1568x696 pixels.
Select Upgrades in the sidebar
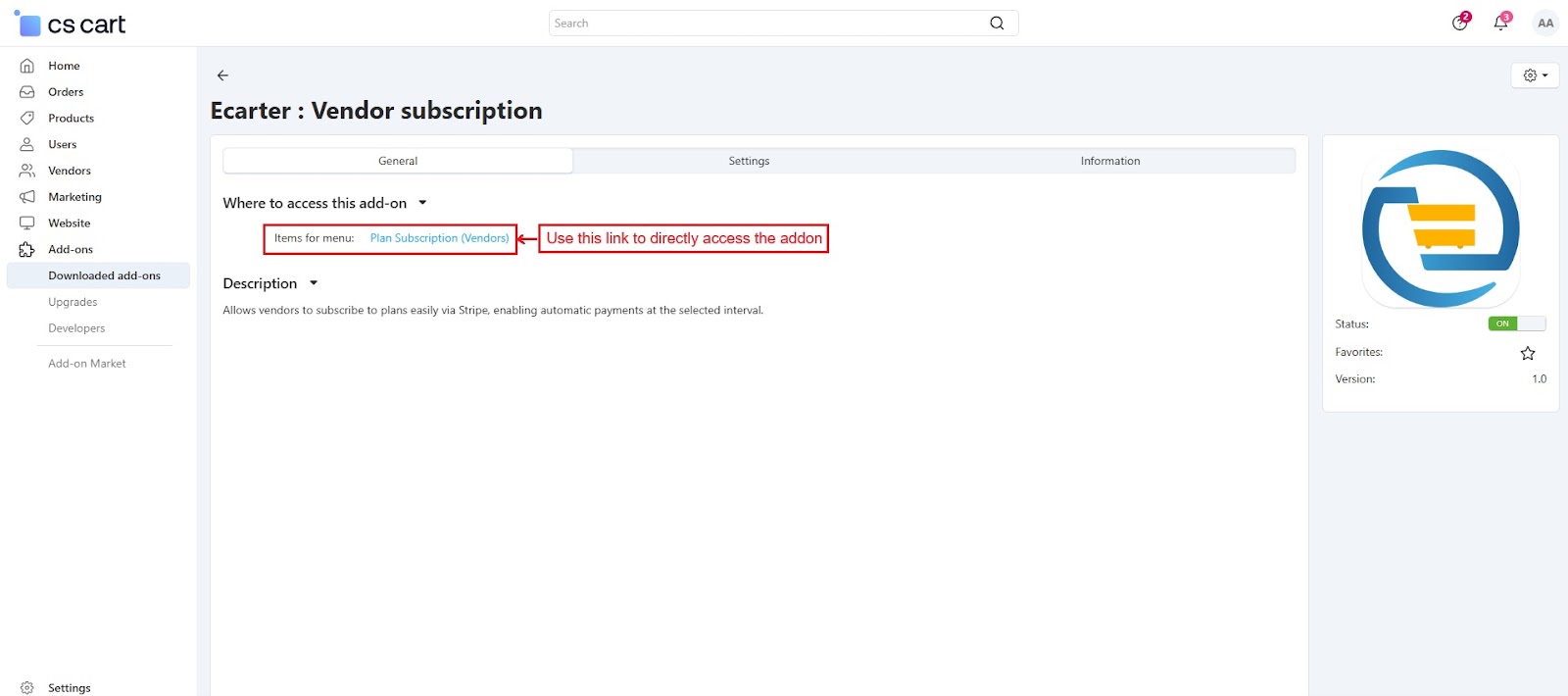73,302
